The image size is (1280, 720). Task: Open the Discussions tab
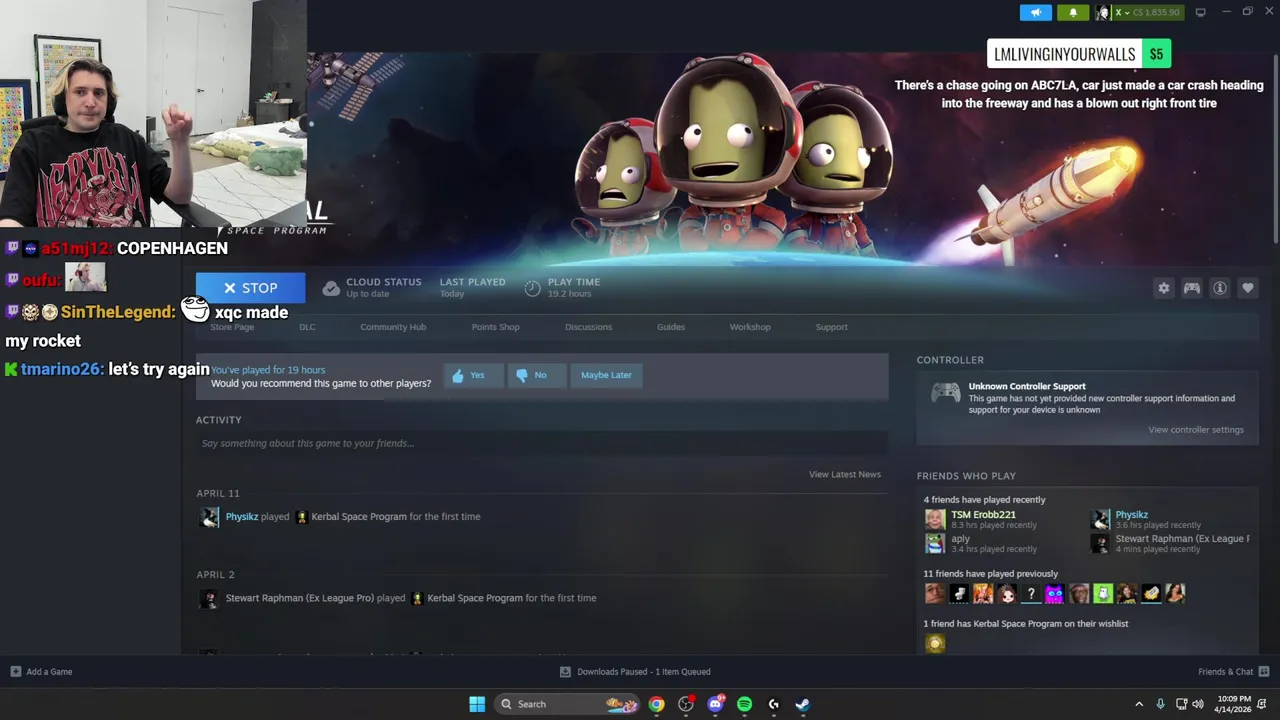[588, 327]
